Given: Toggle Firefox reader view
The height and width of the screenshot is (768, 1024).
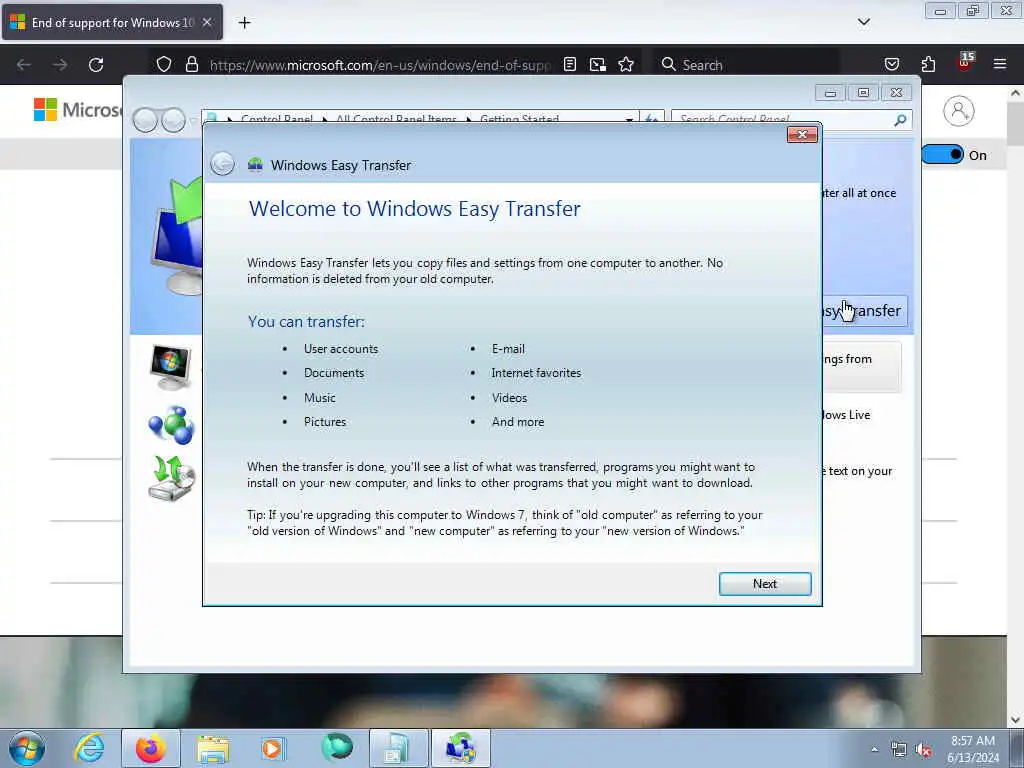Looking at the screenshot, I should click(x=569, y=65).
